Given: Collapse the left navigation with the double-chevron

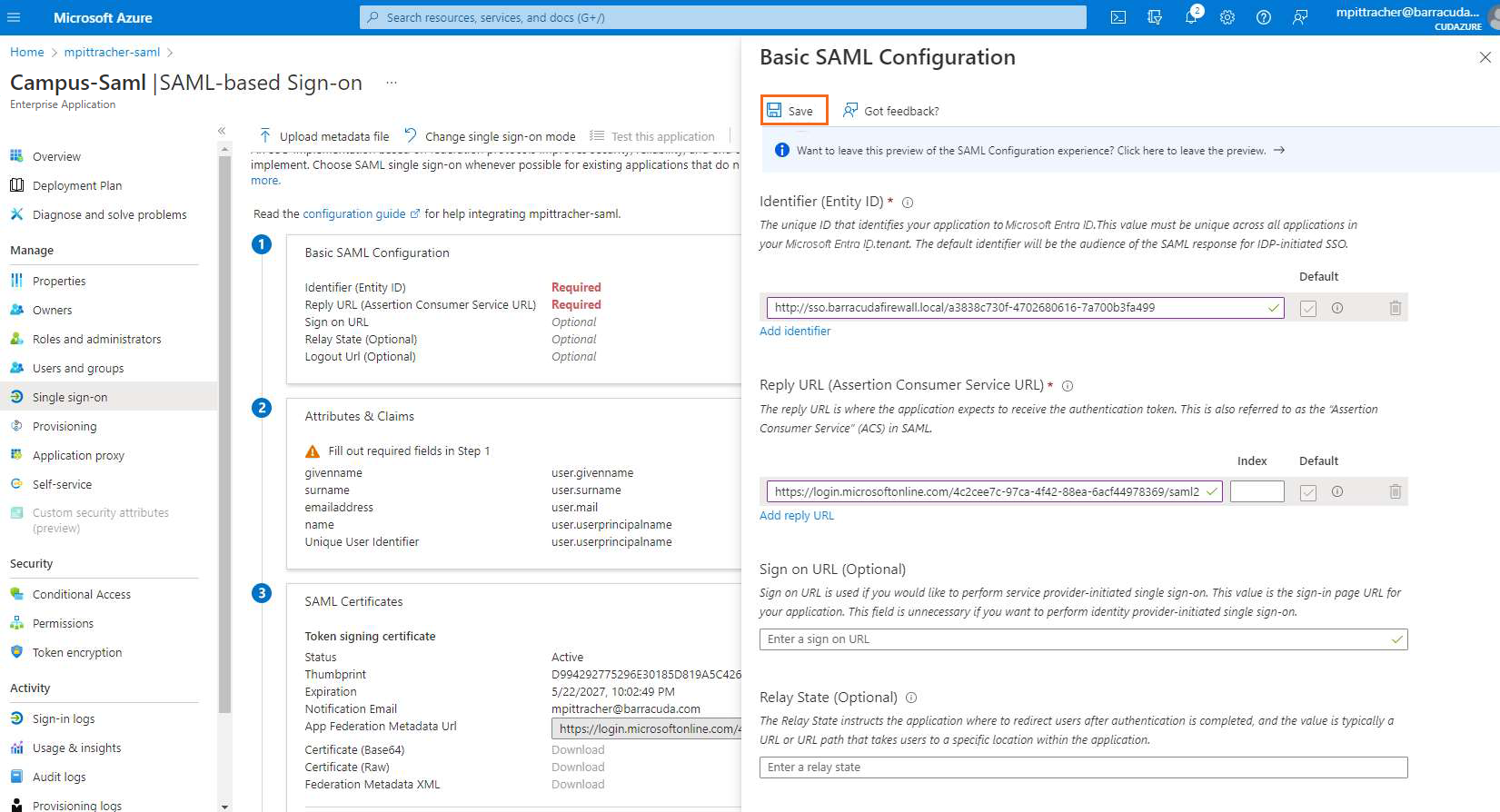Looking at the screenshot, I should click(222, 131).
